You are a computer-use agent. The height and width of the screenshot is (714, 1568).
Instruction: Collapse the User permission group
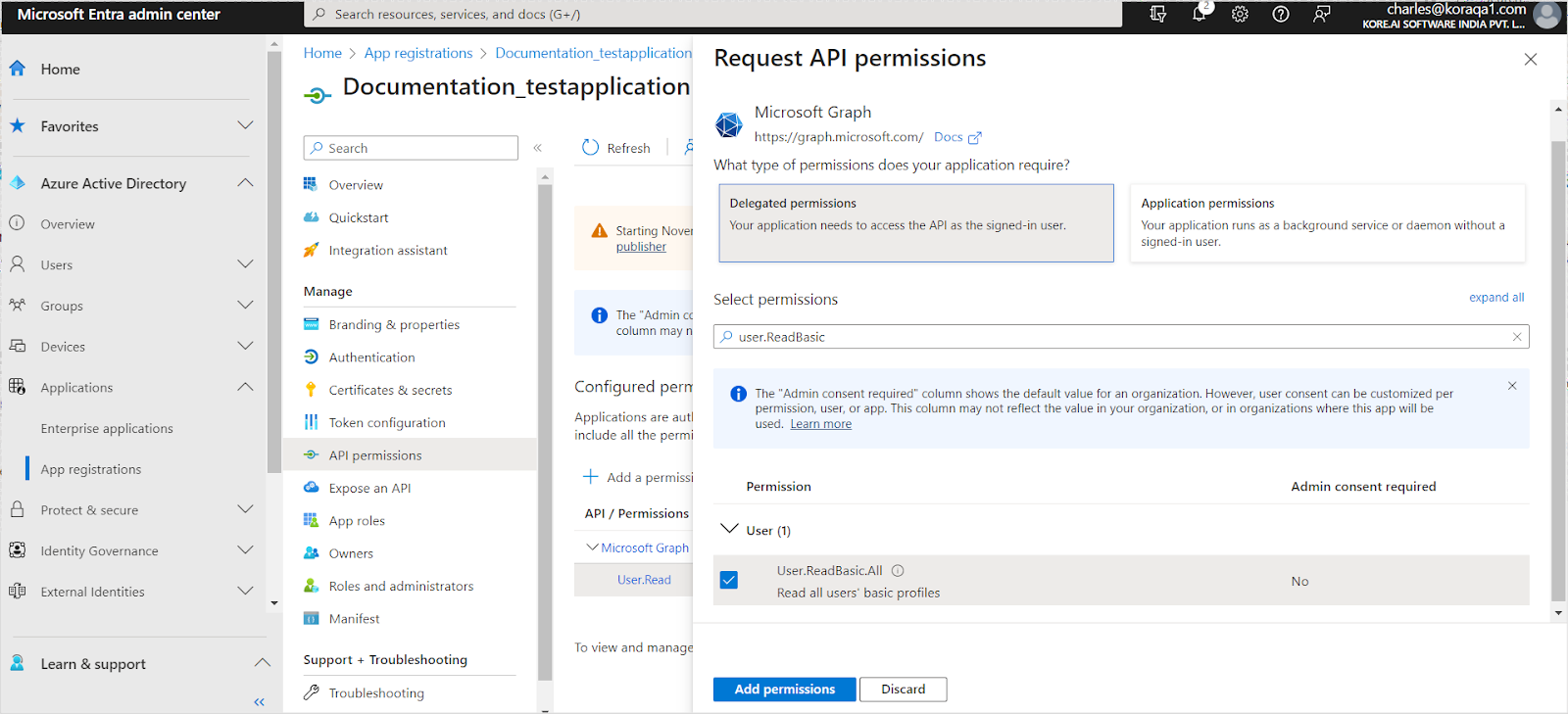[730, 530]
